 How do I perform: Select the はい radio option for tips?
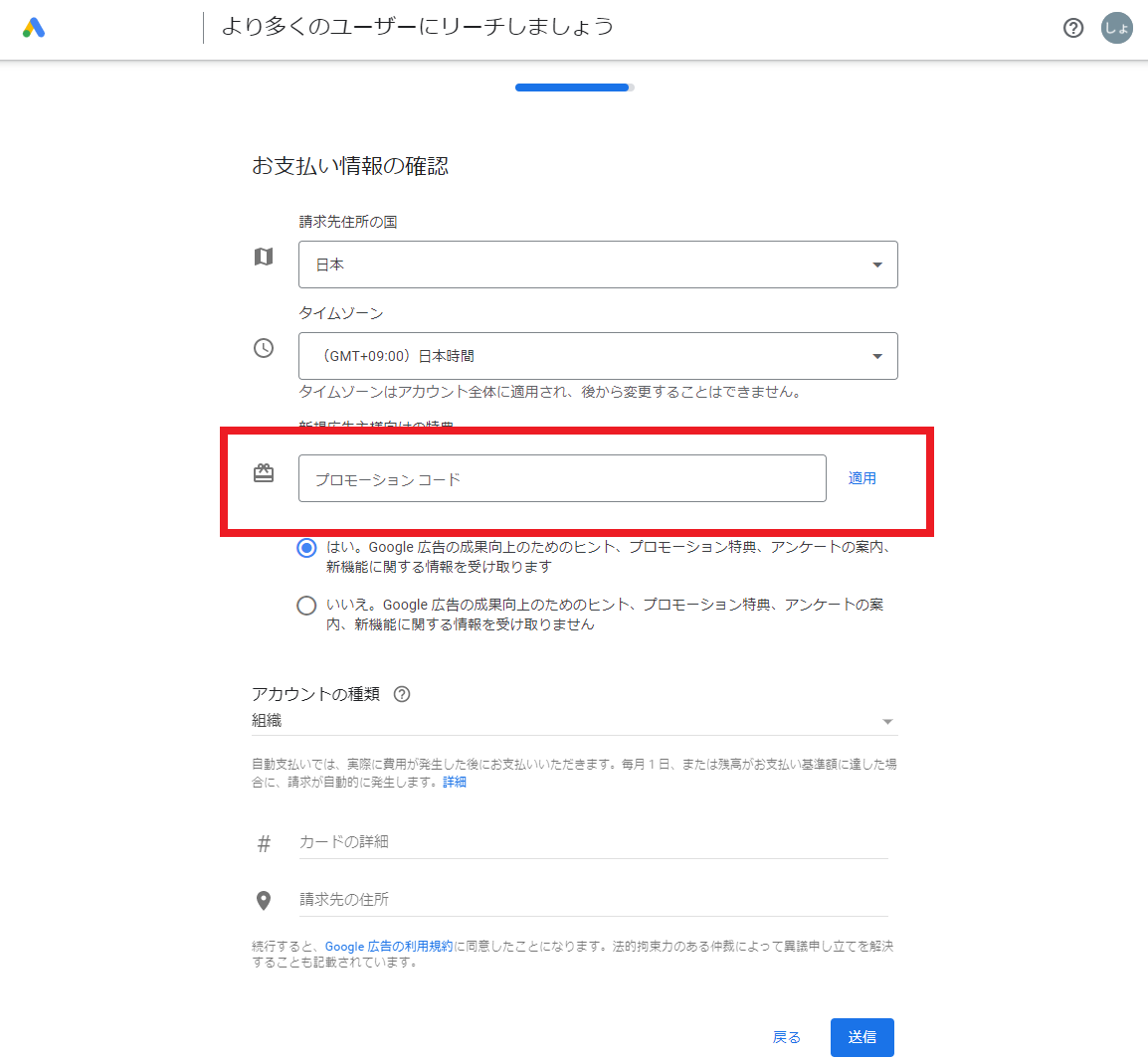click(x=306, y=548)
